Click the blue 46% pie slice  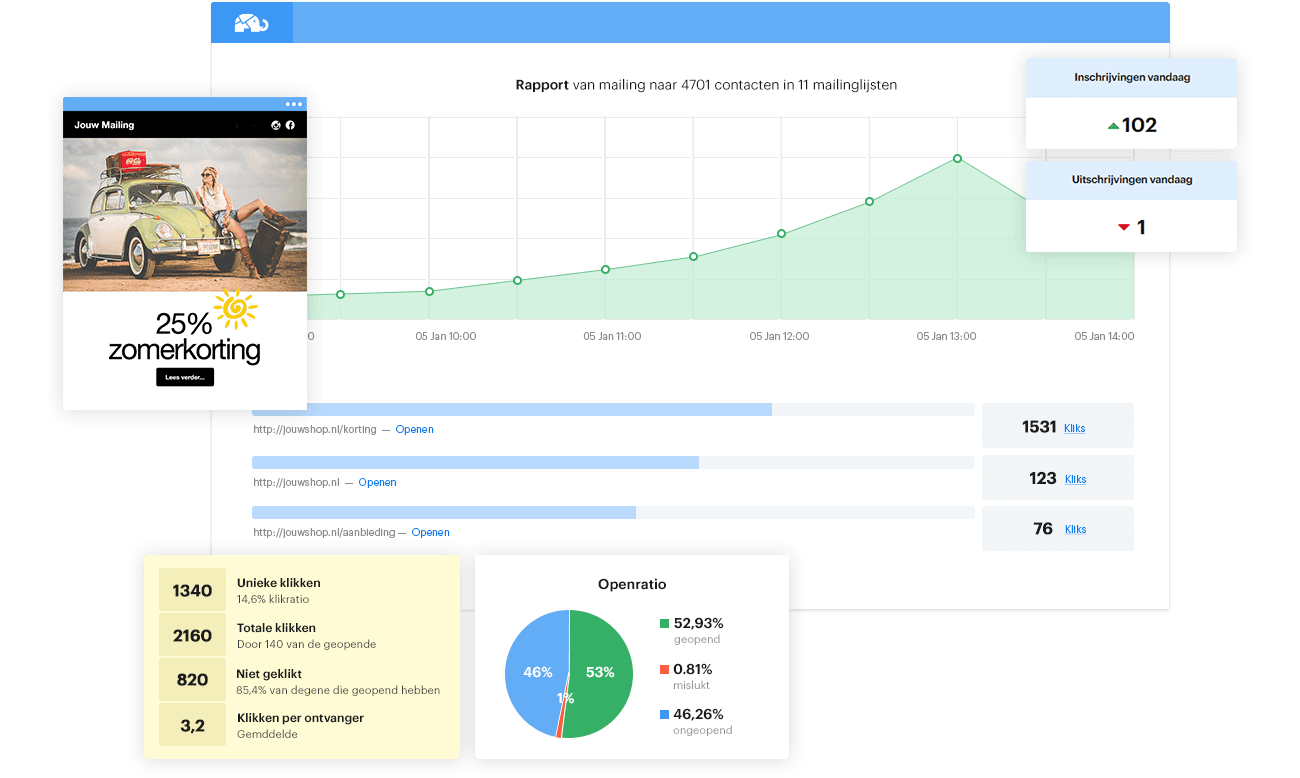tap(535, 672)
